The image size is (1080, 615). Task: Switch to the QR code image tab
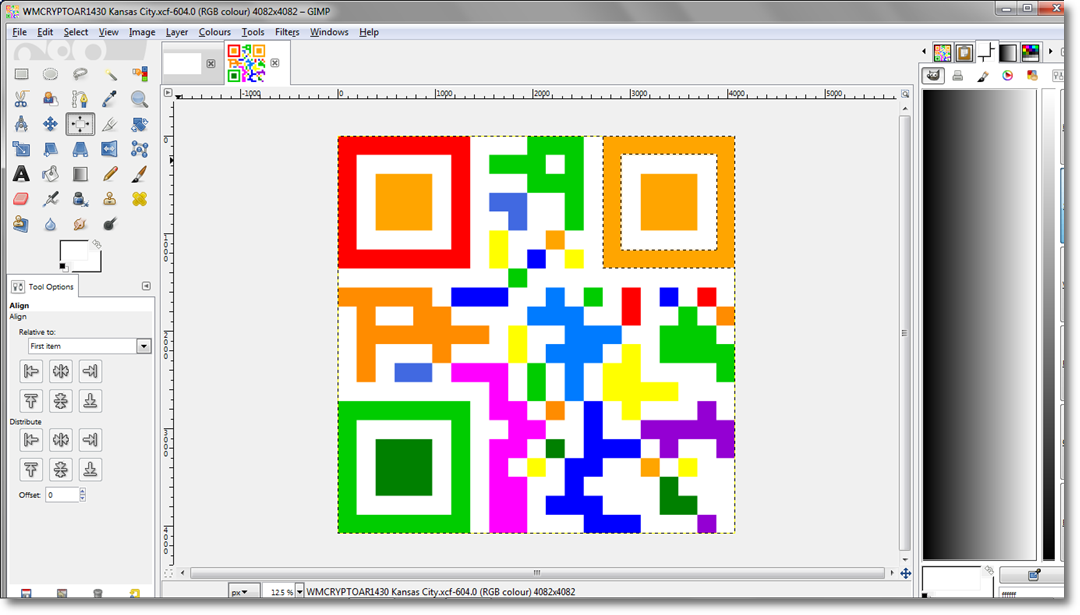pyautogui.click(x=246, y=63)
